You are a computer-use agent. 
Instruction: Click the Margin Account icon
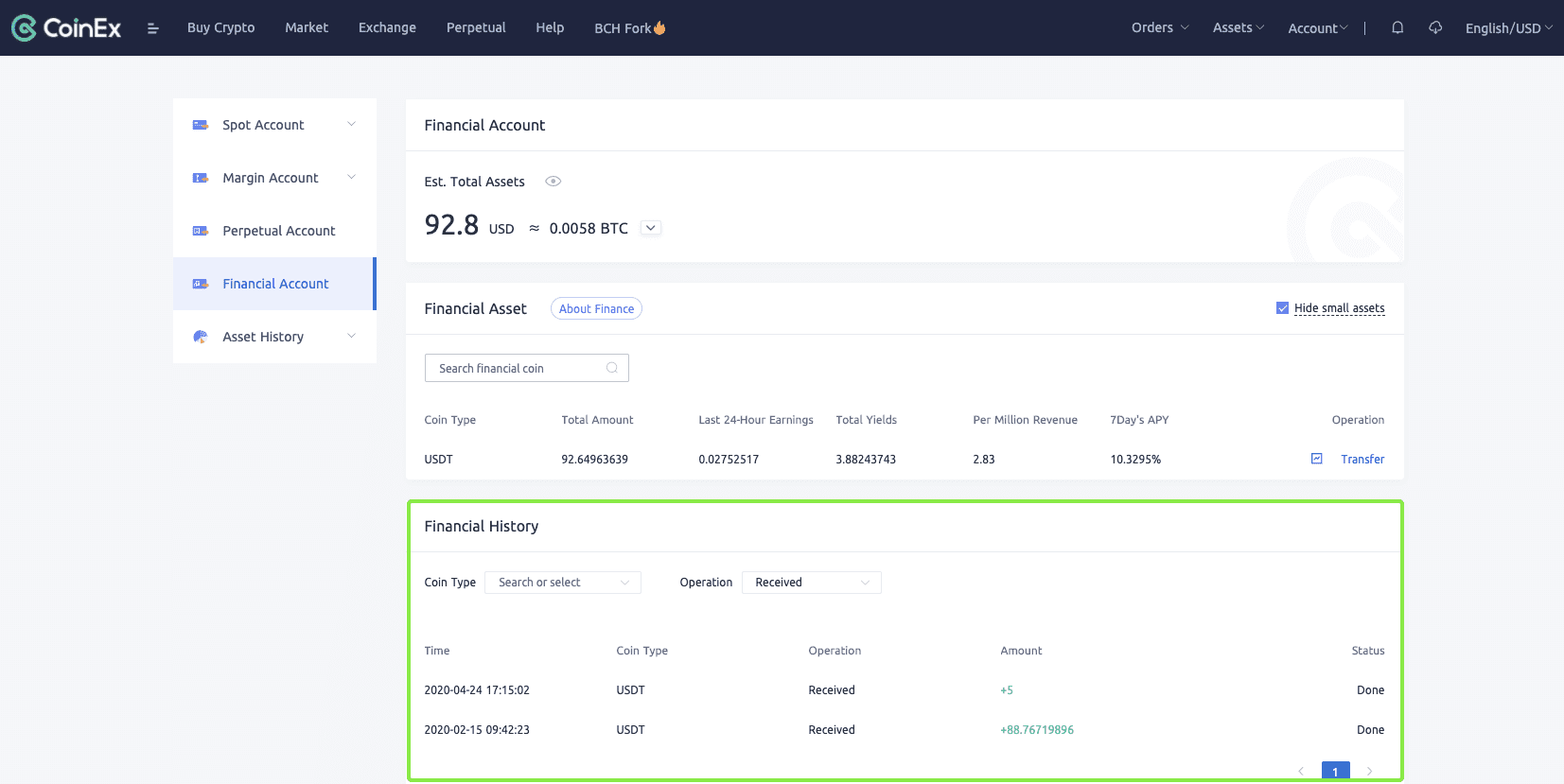[x=201, y=178]
